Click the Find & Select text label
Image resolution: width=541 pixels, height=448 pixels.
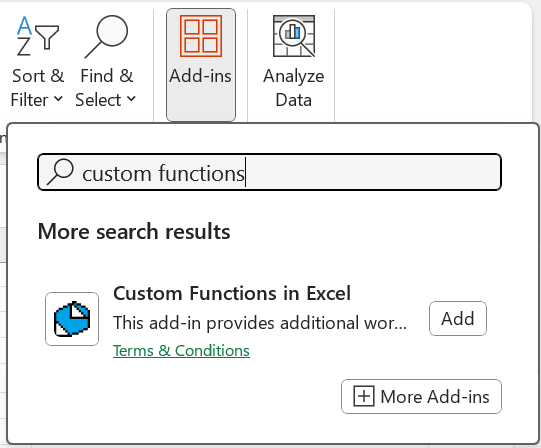coord(106,88)
